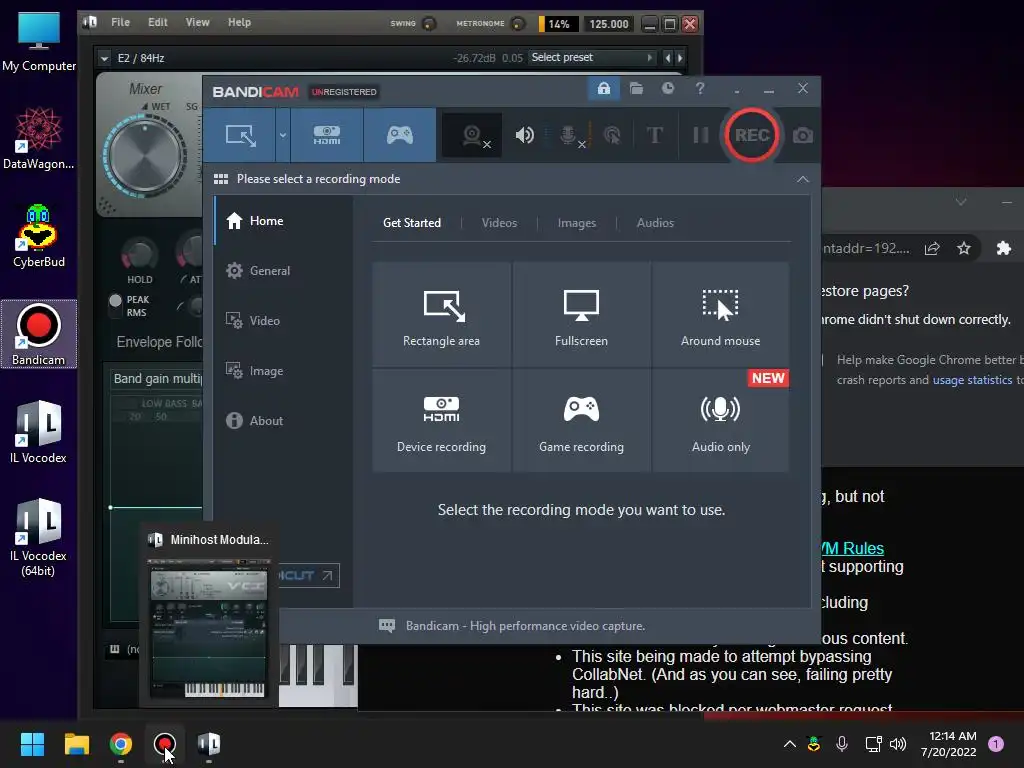
Task: Toggle mouse click effect icon
Action: click(612, 135)
